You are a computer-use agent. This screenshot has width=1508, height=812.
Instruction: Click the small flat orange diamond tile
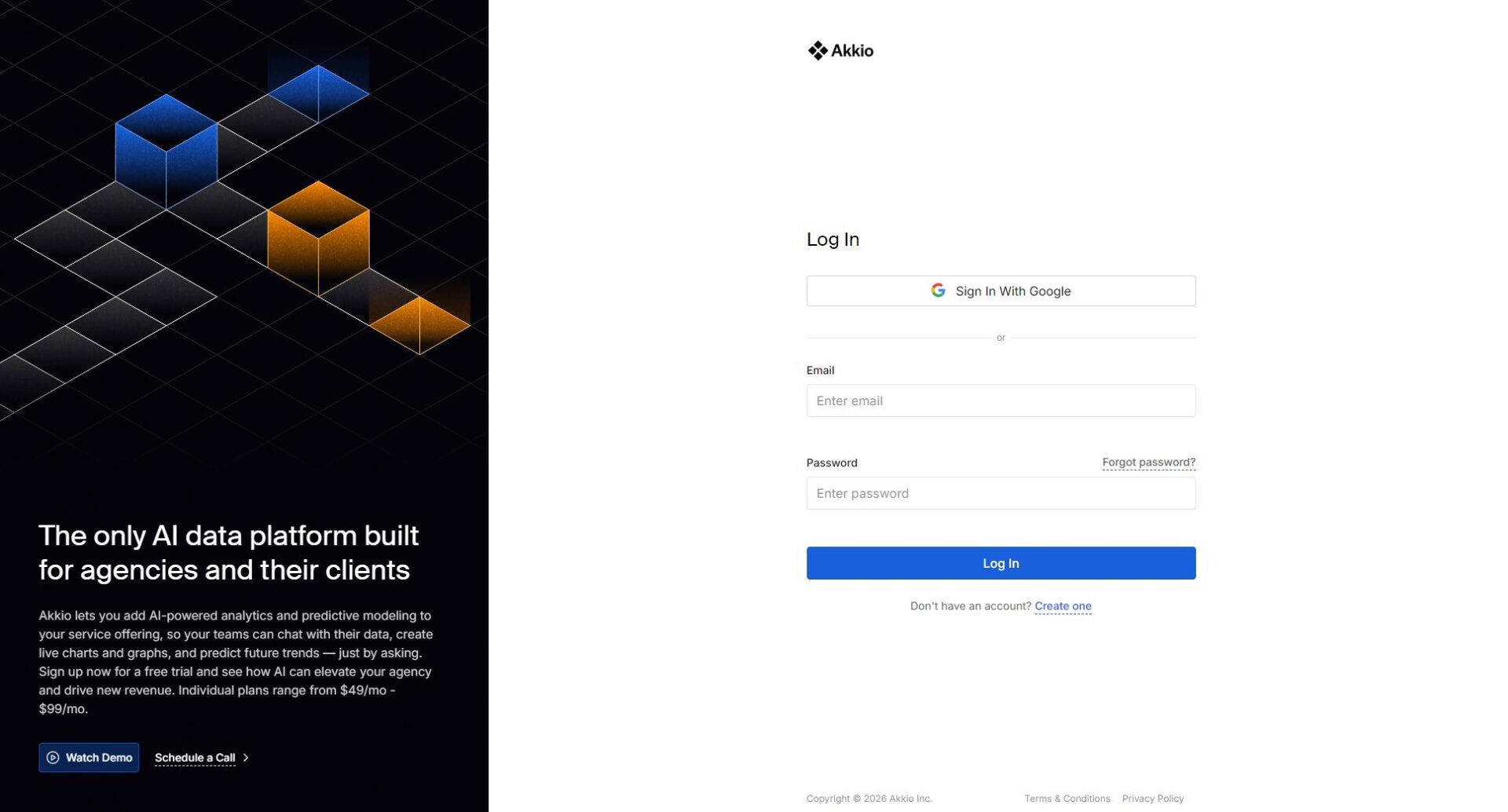pos(419,324)
